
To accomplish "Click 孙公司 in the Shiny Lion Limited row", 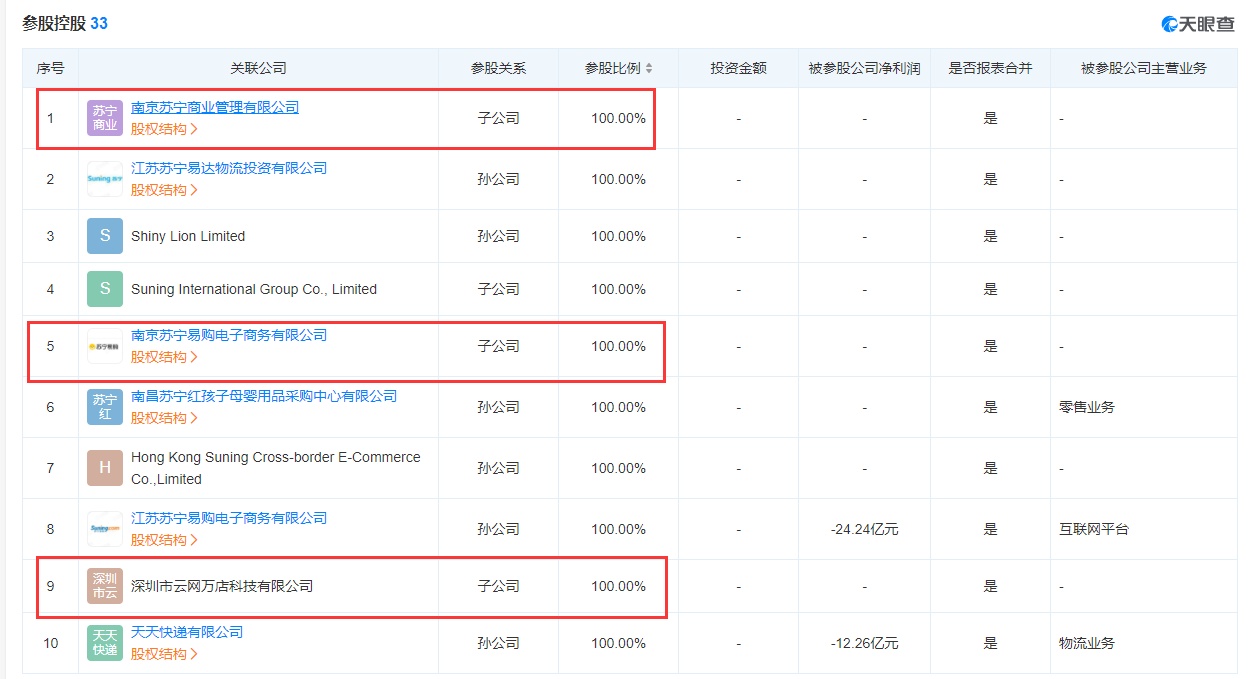I will pyautogui.click(x=498, y=236).
